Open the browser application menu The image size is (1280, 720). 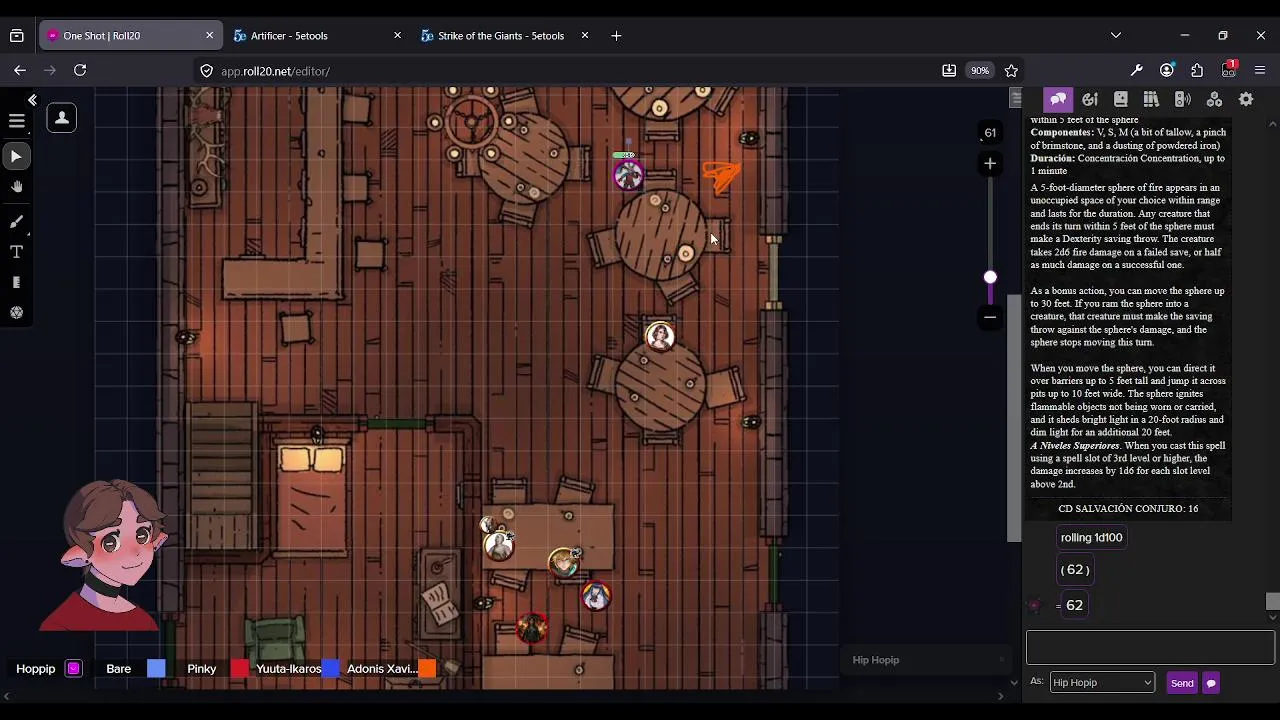[1260, 71]
